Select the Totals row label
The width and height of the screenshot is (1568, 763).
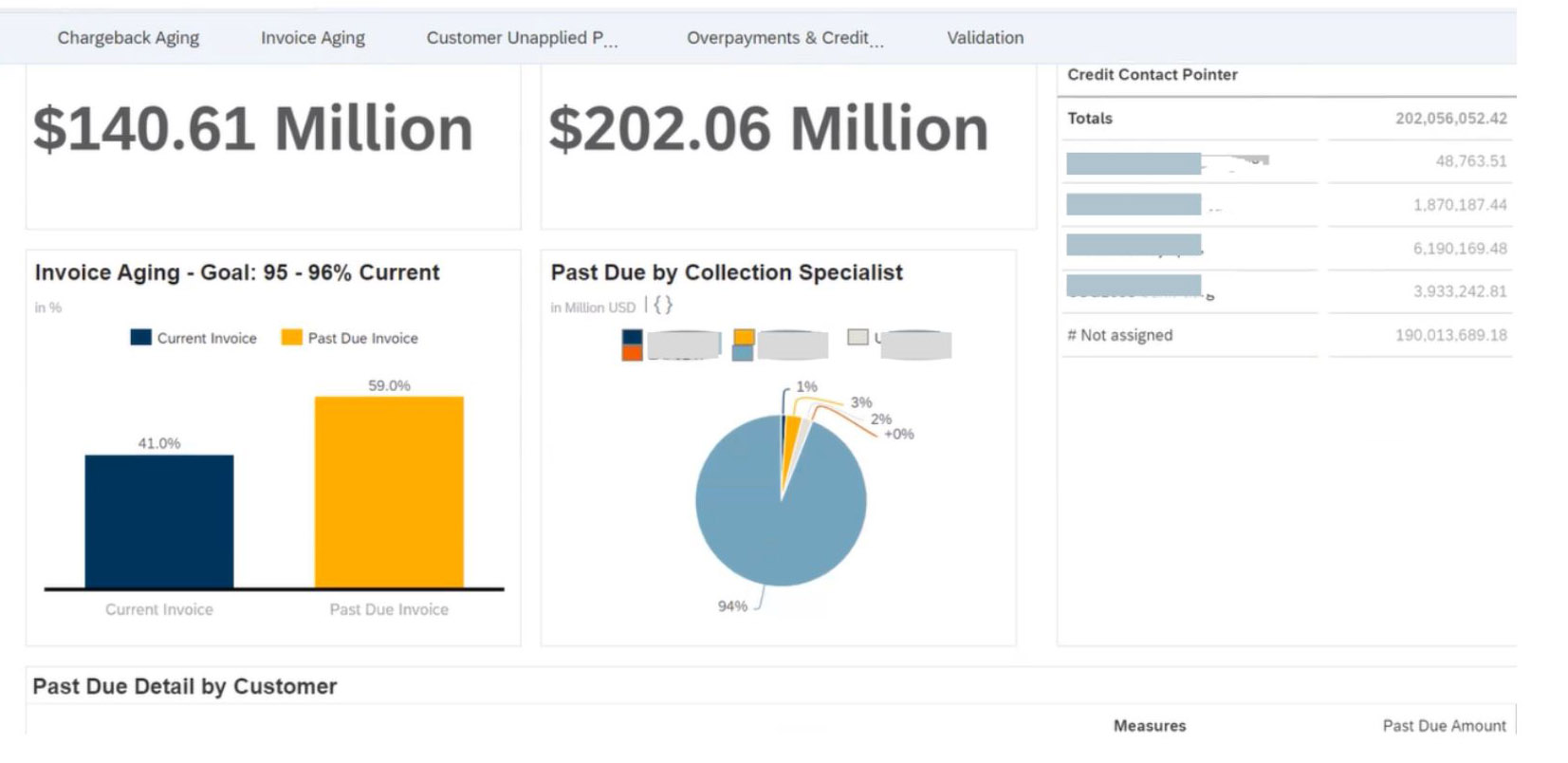(x=1090, y=119)
